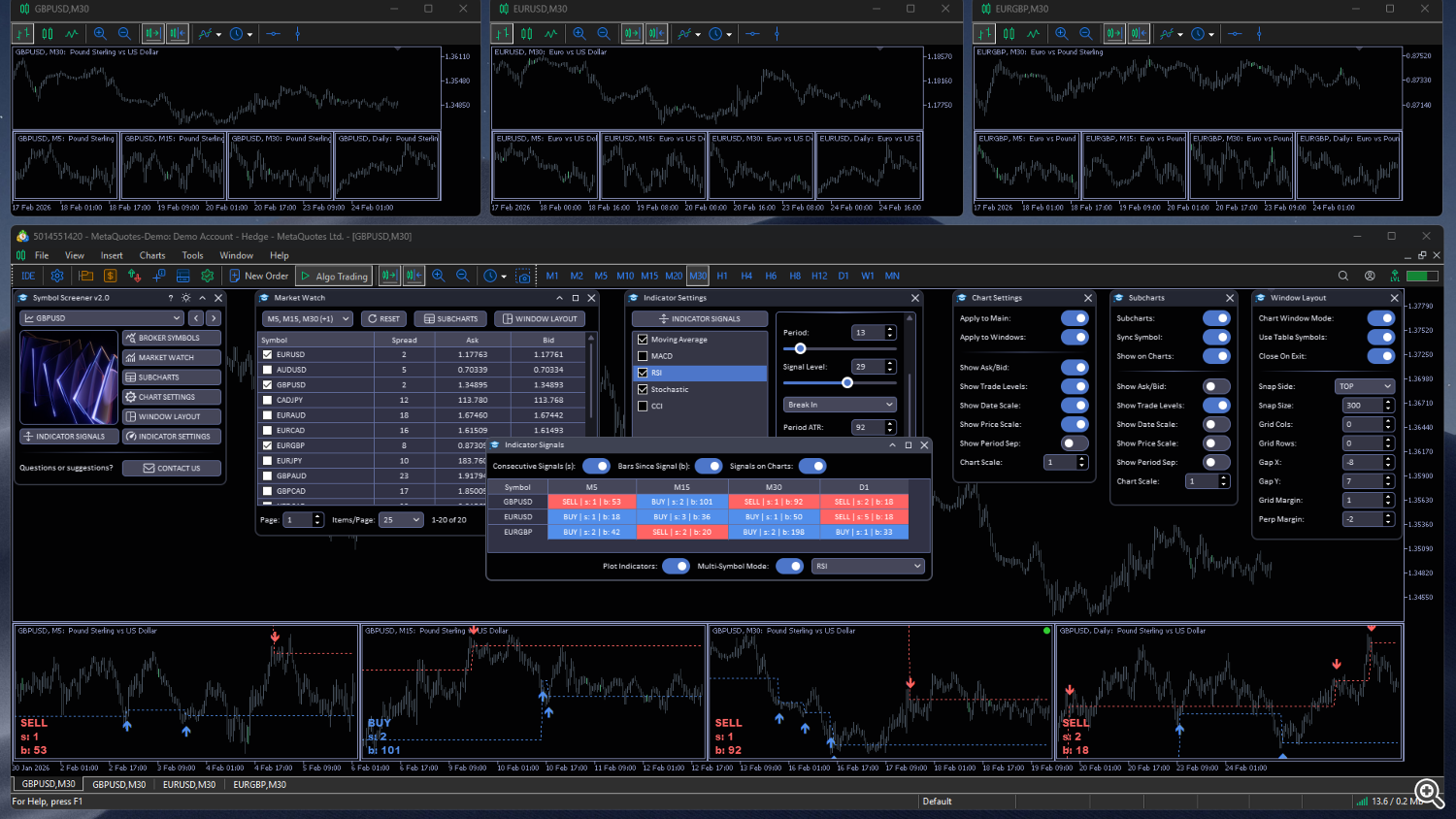This screenshot has width=1456, height=819.
Task: Select the chart auto-scroll arrow icon
Action: coord(388,276)
